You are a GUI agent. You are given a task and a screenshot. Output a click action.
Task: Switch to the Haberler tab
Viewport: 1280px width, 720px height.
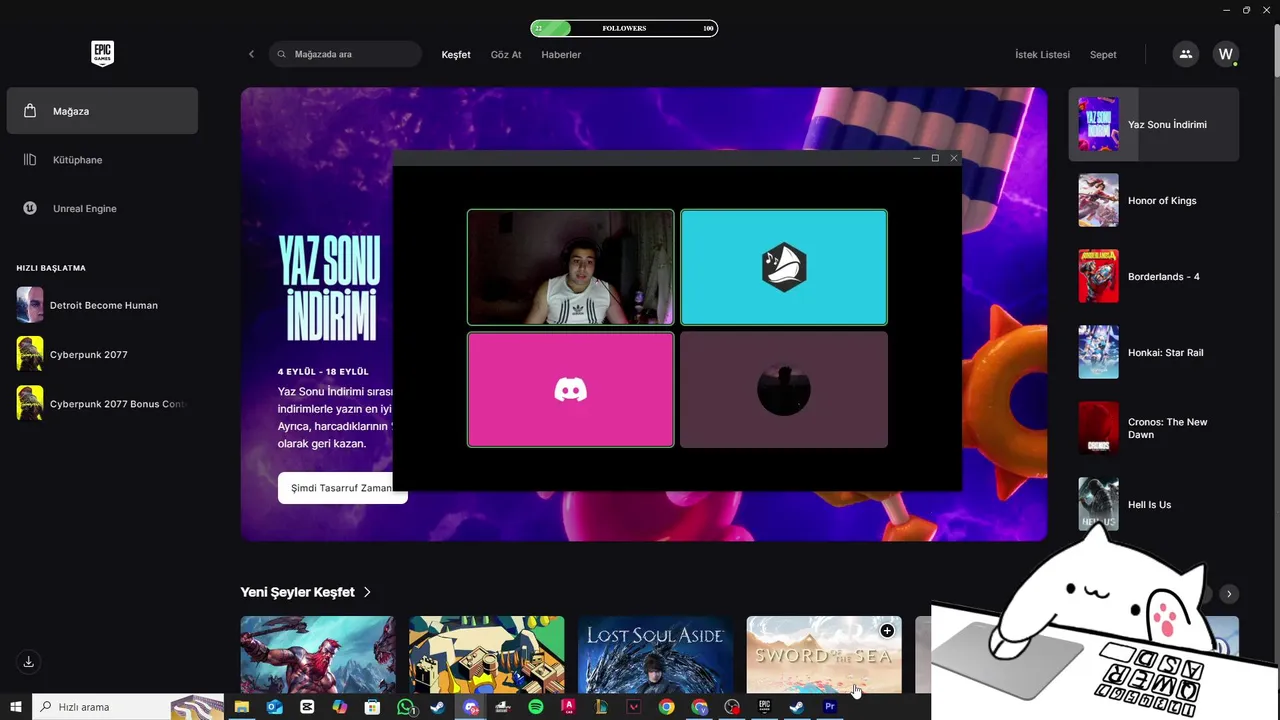click(561, 55)
